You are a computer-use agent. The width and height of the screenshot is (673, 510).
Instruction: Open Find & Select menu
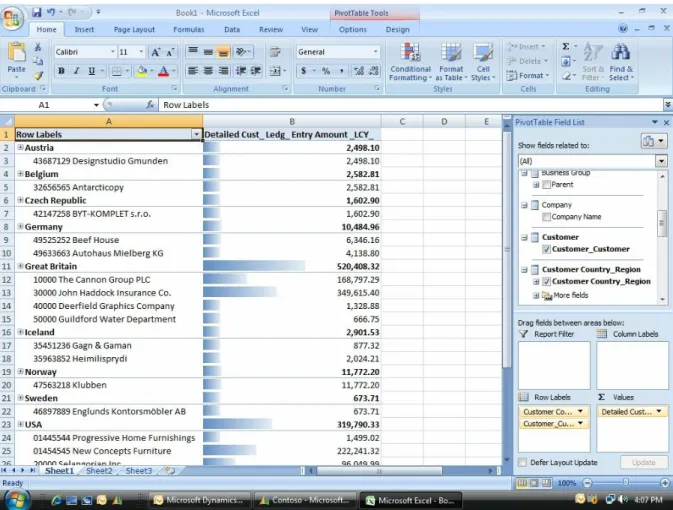(621, 62)
